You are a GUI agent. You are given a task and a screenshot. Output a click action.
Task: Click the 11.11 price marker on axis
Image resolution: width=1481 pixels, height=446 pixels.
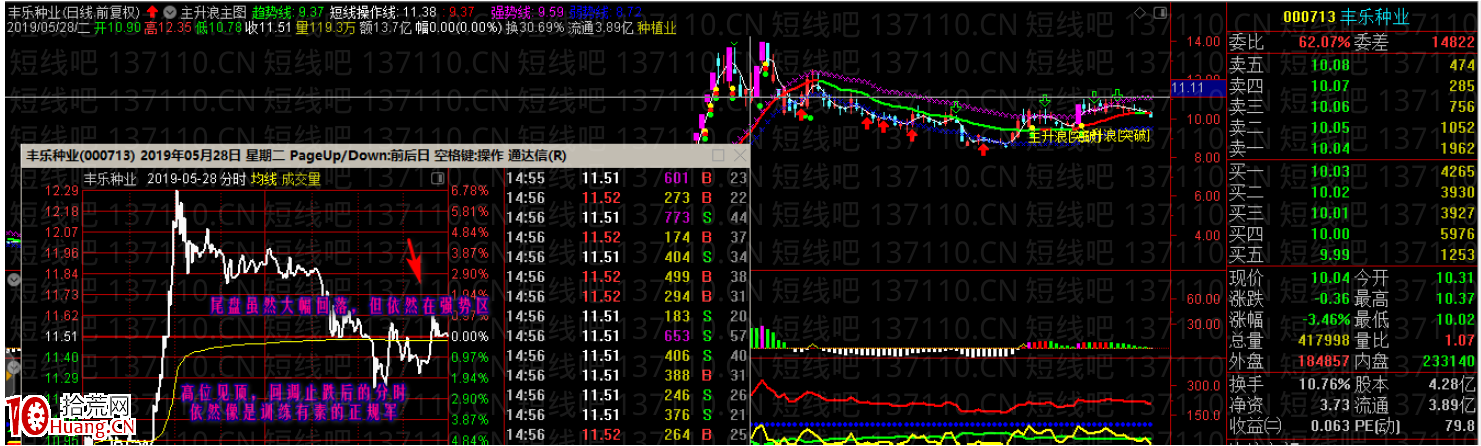point(1192,87)
